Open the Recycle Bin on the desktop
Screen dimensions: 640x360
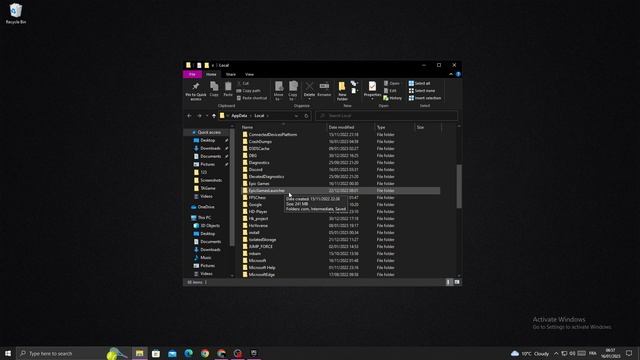(16, 13)
